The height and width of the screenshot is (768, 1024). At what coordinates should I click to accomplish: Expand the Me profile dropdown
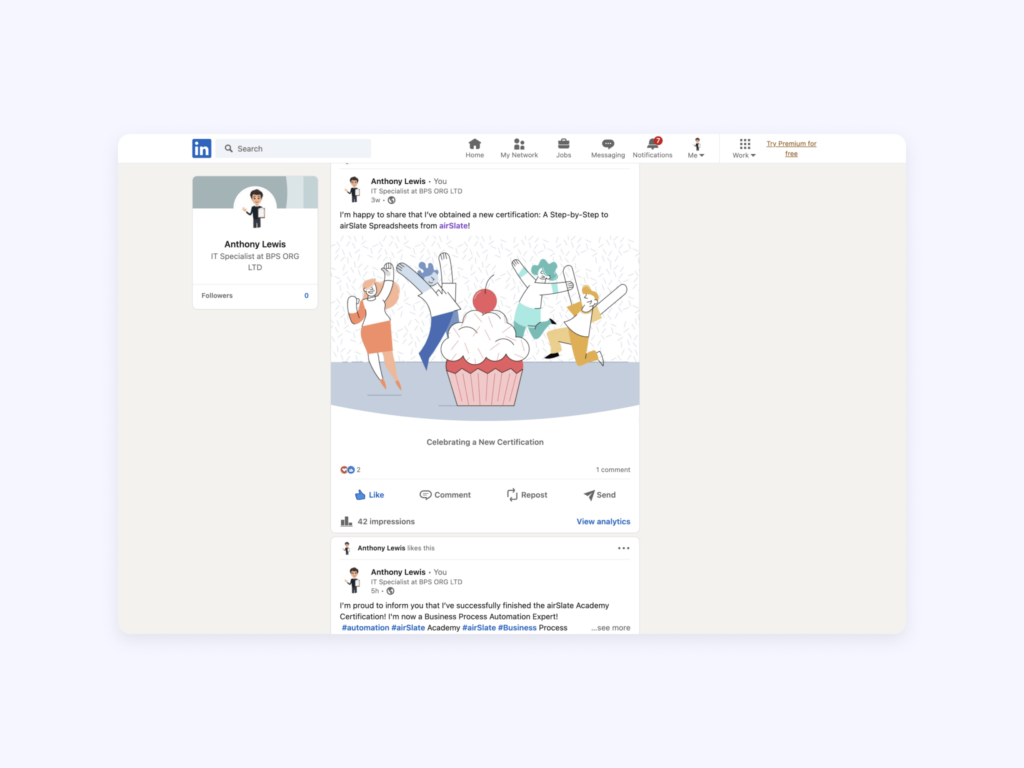(696, 149)
